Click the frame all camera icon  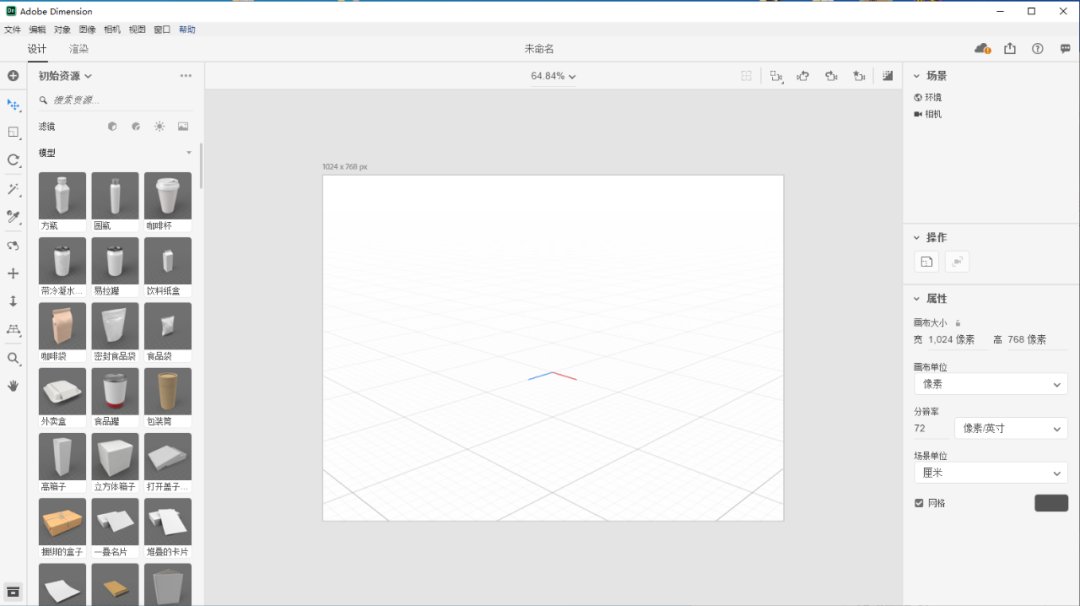click(x=776, y=76)
